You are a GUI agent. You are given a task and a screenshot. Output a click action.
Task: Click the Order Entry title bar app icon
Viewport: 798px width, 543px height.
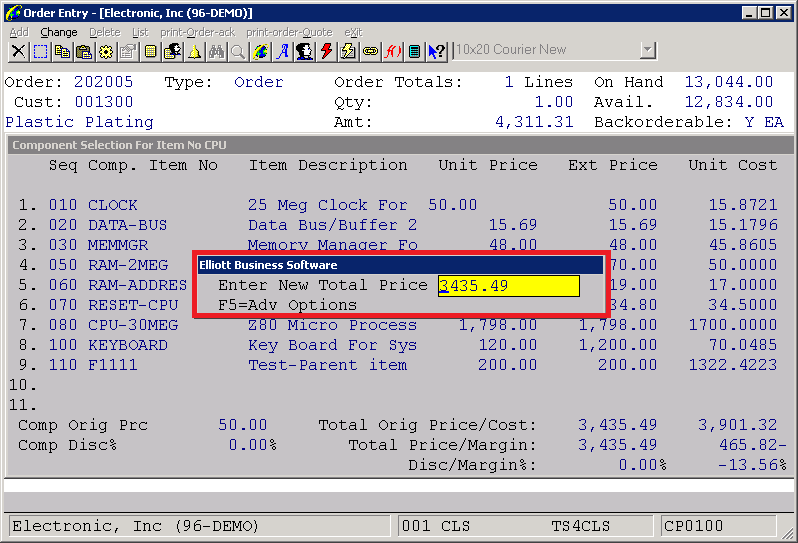pos(13,12)
